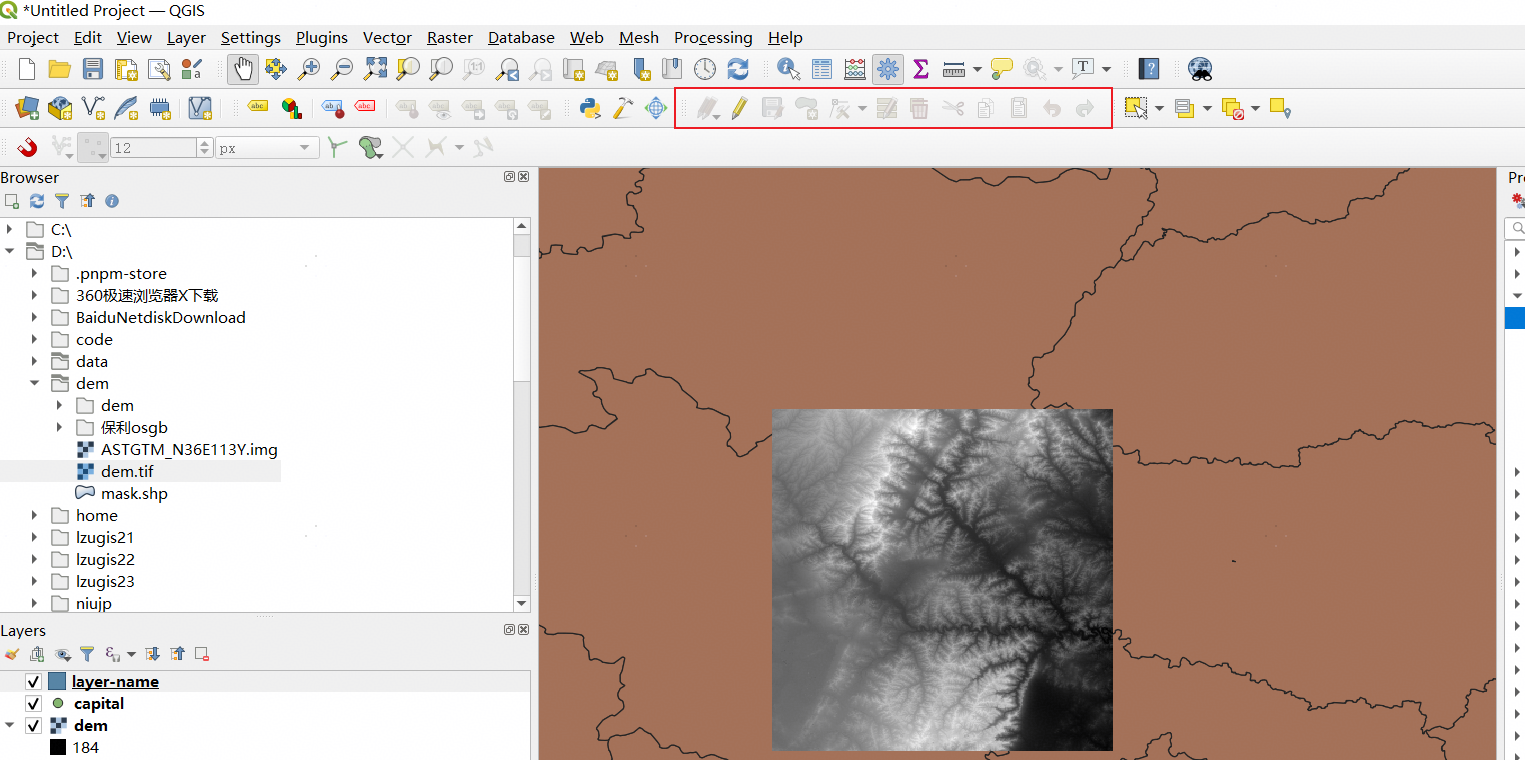Open the Processing menu
Screen dimensions: 1525x760
click(713, 37)
